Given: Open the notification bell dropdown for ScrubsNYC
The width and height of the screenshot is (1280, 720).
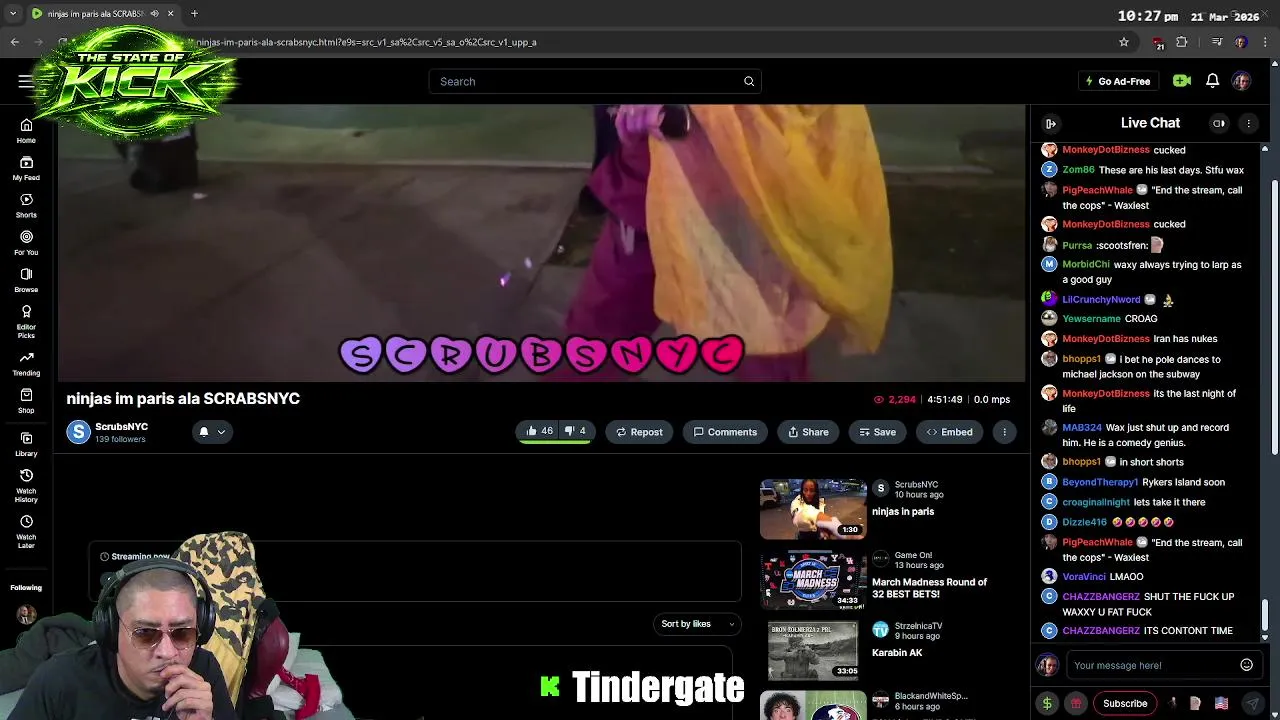Looking at the screenshot, I should pos(212,432).
